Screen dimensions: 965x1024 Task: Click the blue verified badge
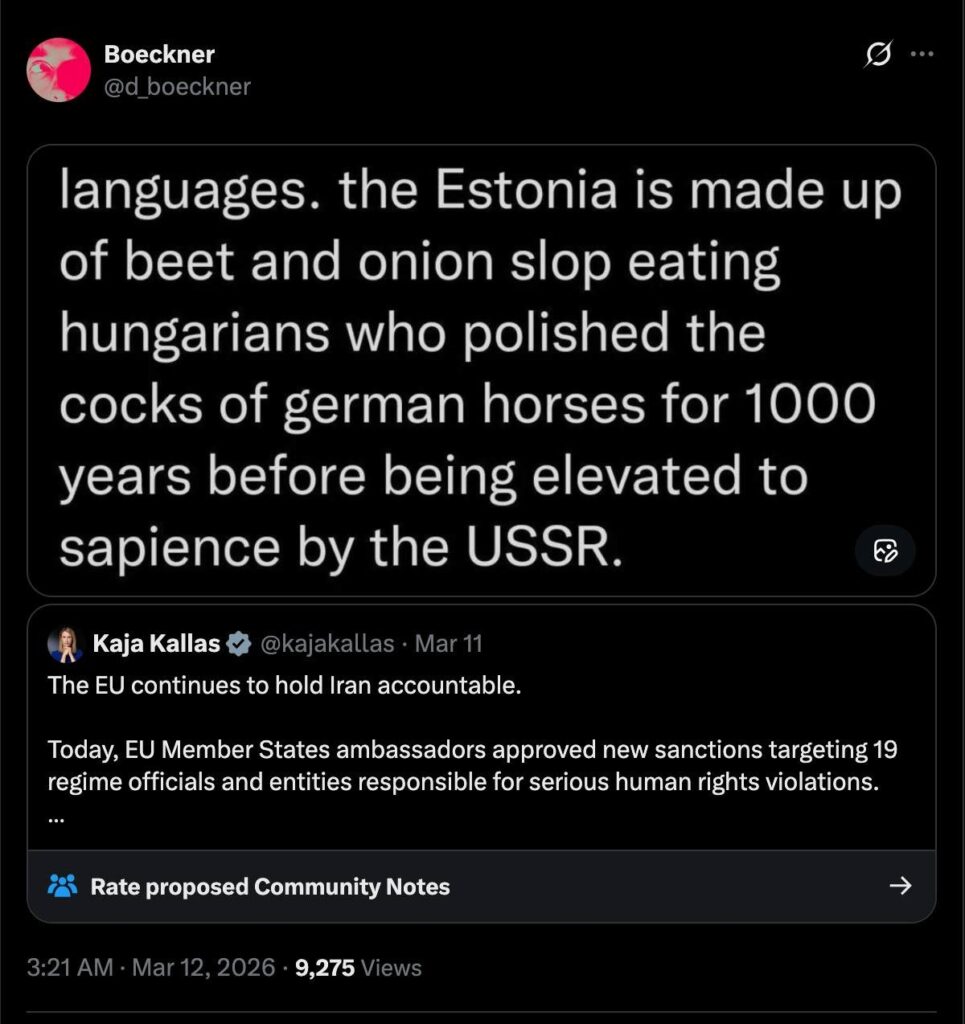(x=239, y=644)
